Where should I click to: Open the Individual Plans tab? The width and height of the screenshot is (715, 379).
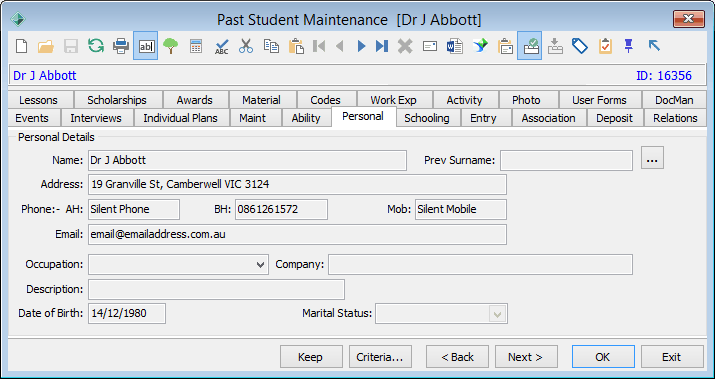pyautogui.click(x=181, y=118)
